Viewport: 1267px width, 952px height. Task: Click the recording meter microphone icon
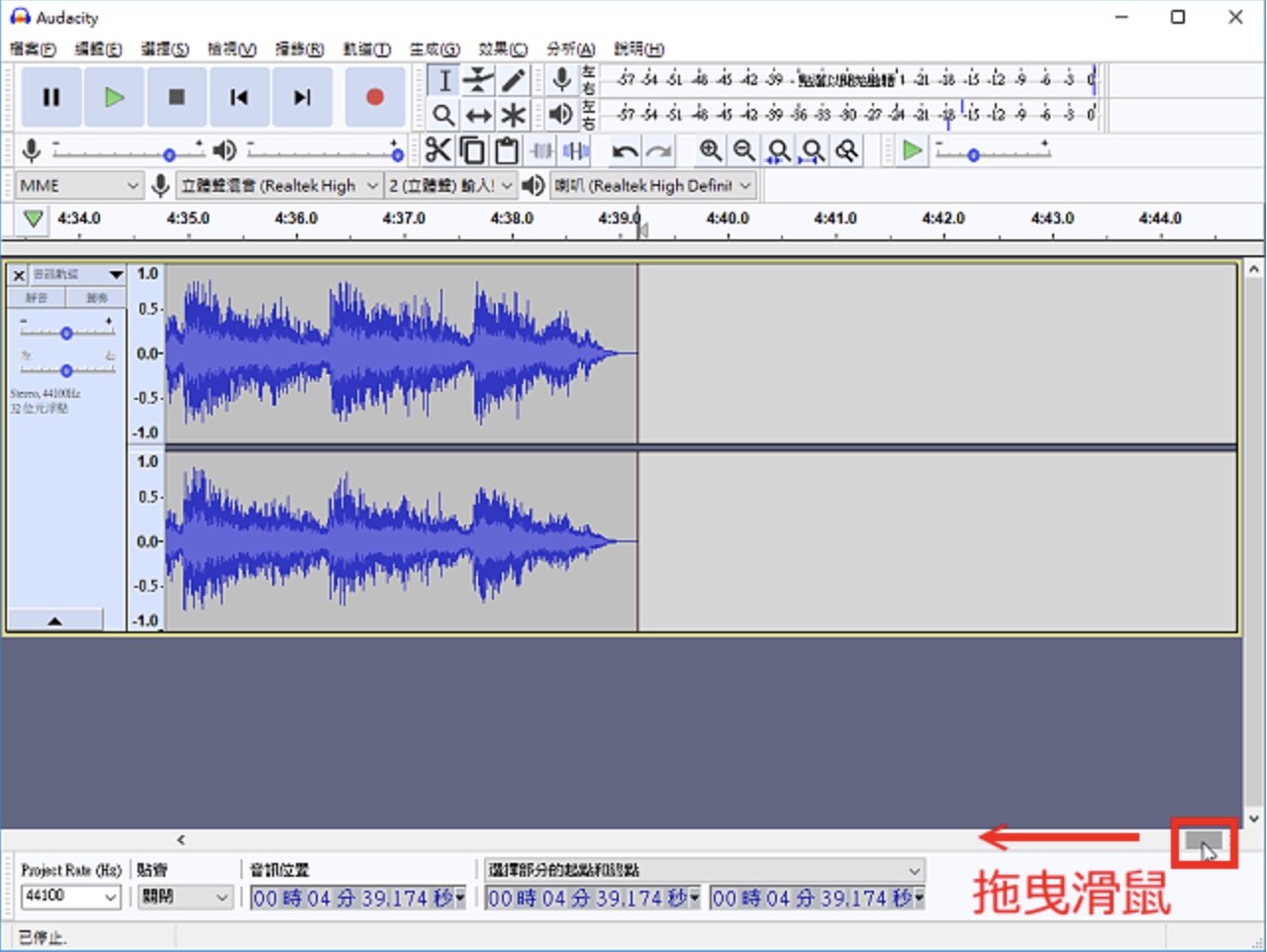[x=561, y=80]
